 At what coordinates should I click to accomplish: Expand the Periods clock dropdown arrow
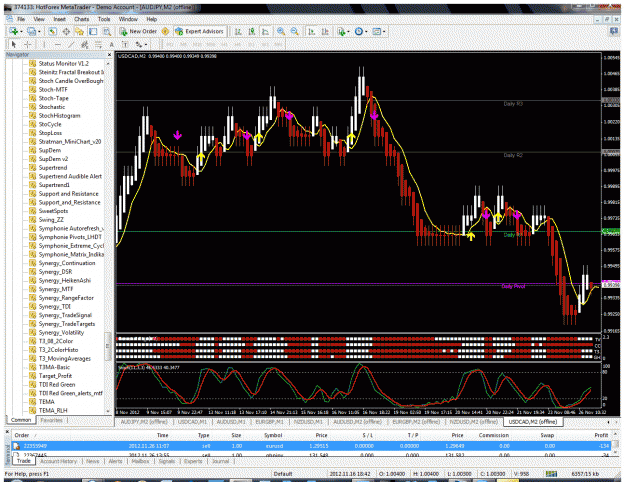(x=366, y=32)
